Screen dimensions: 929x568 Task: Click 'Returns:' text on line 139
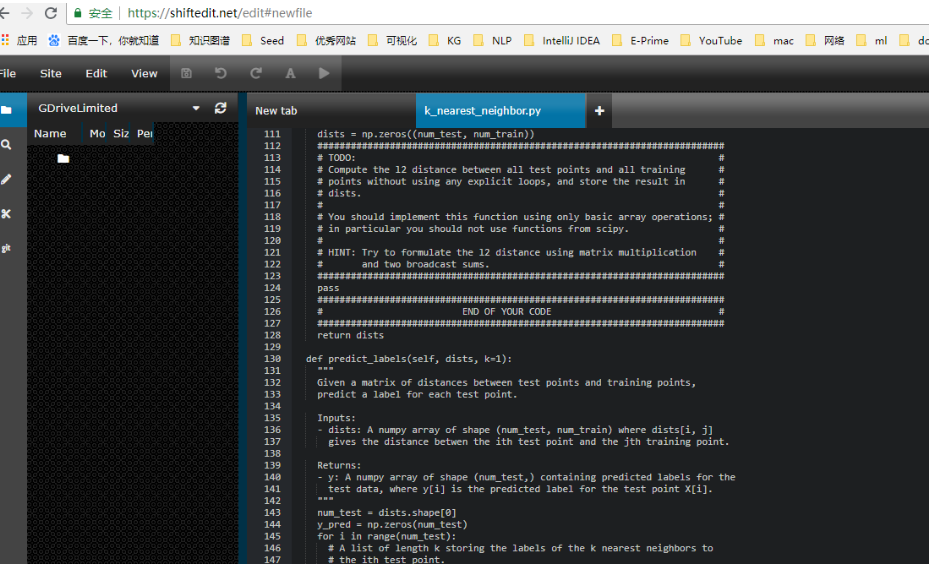click(339, 466)
